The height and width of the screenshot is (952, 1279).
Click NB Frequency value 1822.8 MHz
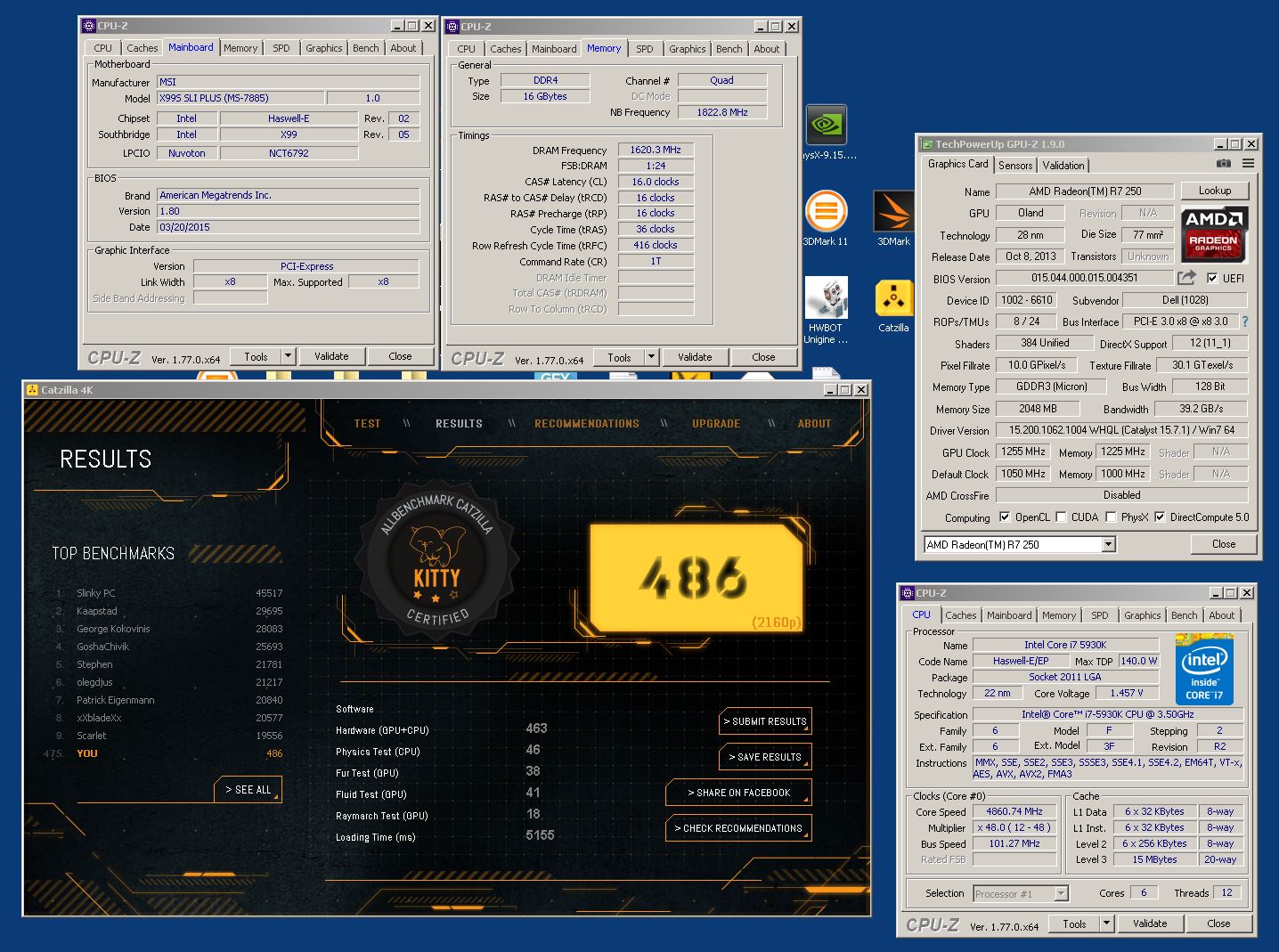(722, 112)
